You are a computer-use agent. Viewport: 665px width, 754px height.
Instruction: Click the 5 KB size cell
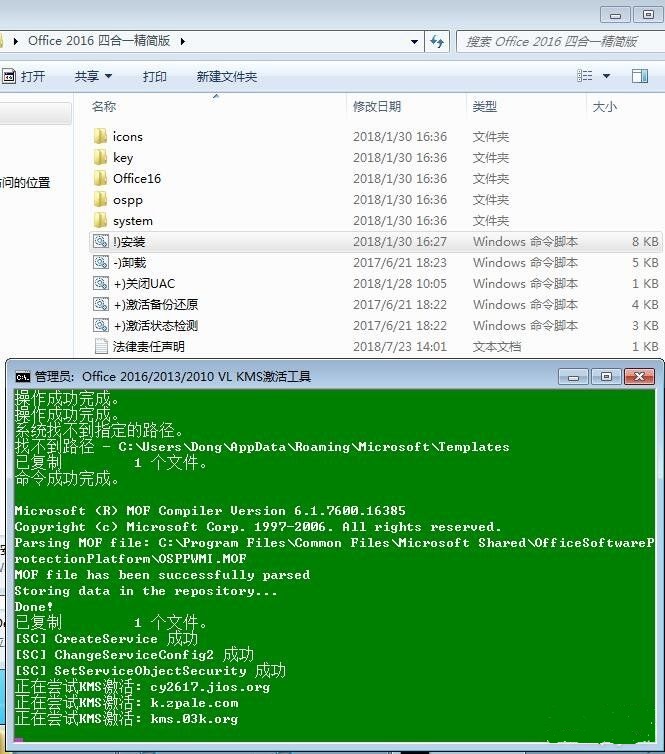pyautogui.click(x=645, y=263)
